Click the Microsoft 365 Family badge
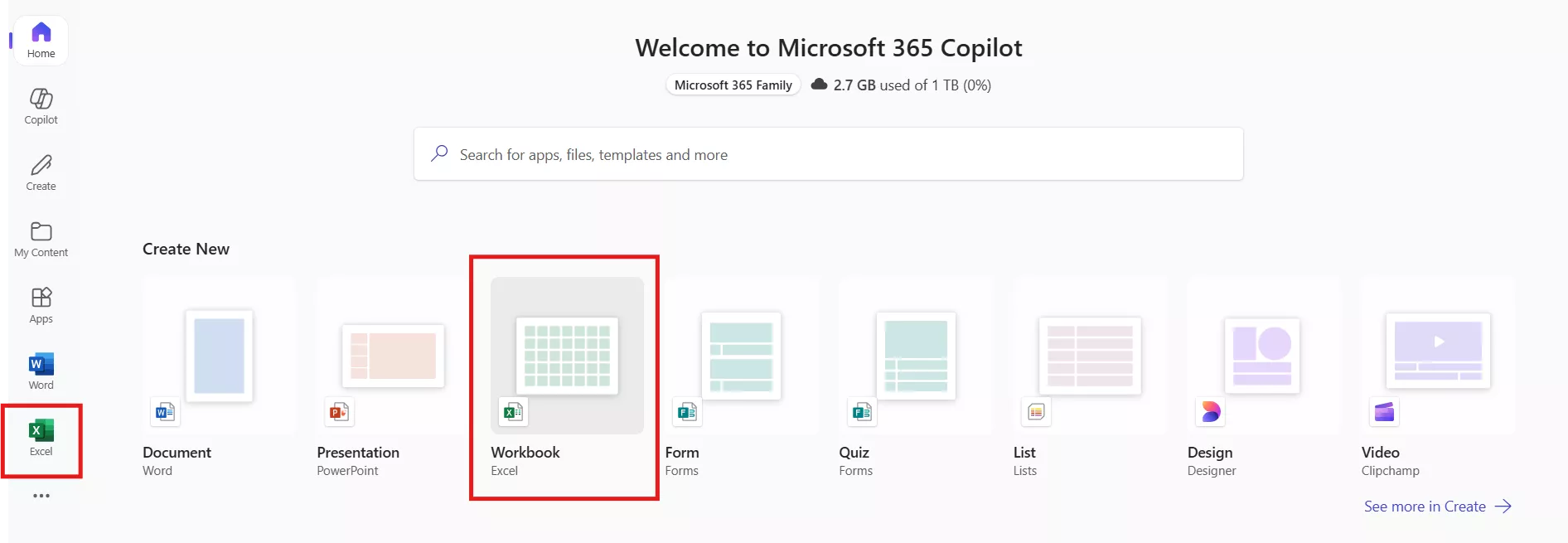1568x543 pixels. 733,85
